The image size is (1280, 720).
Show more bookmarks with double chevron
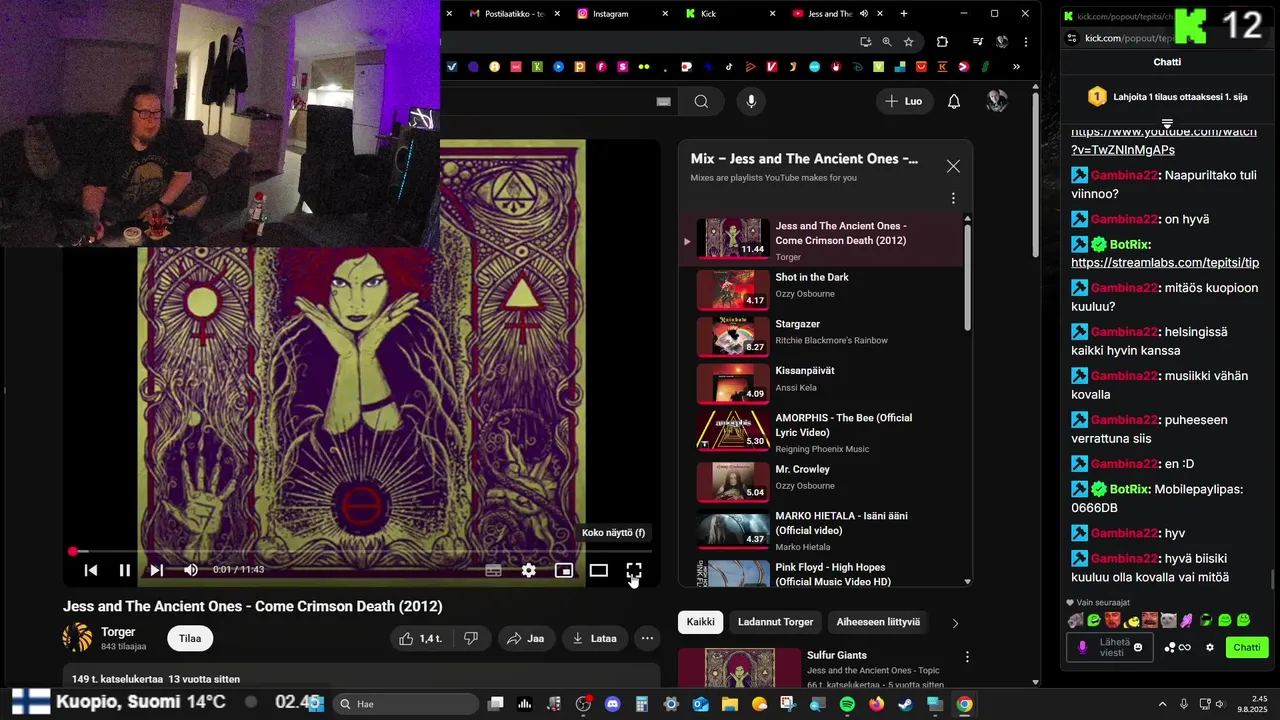(x=1016, y=67)
